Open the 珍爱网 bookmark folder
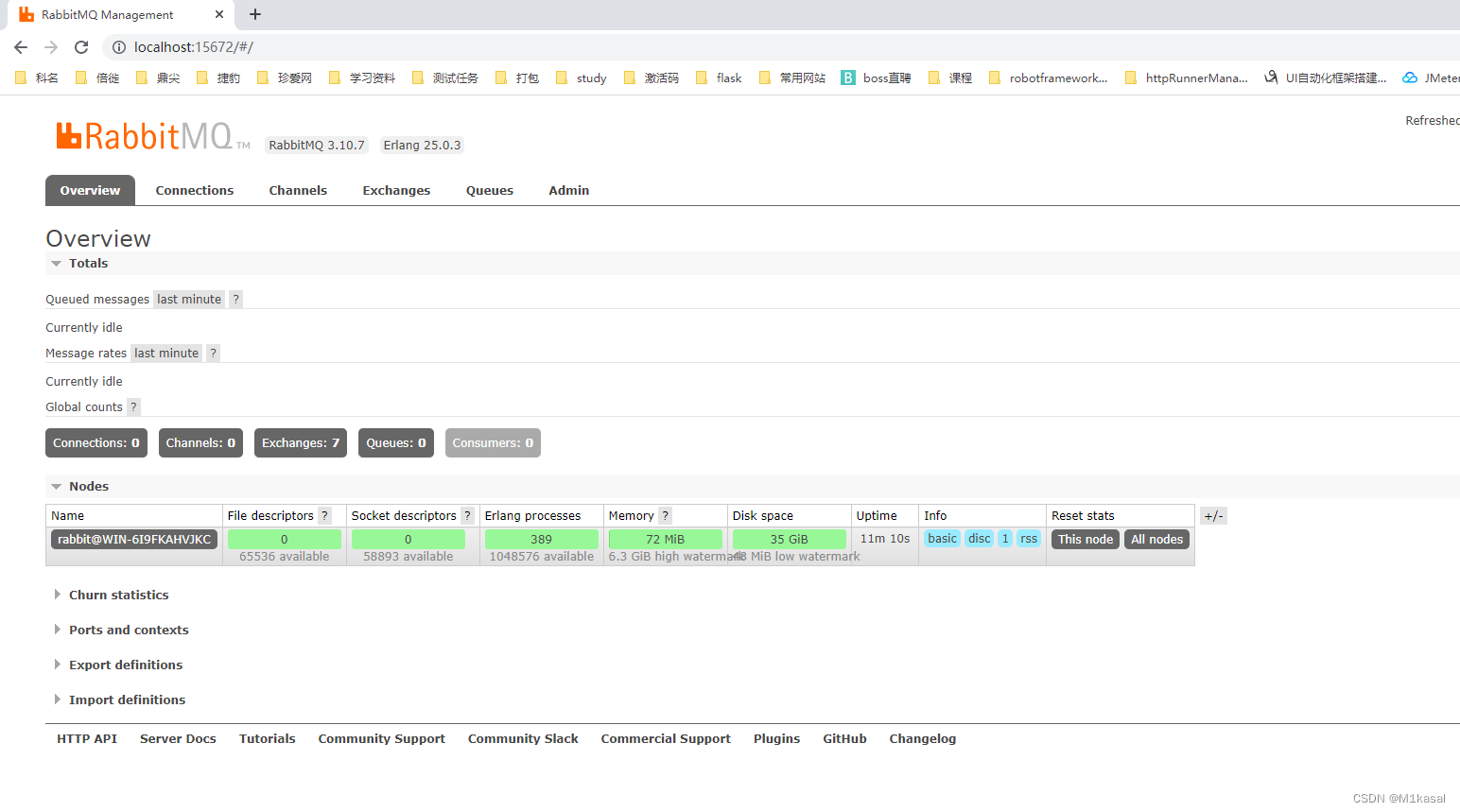Viewport: 1460px width, 812px height. 285,78
